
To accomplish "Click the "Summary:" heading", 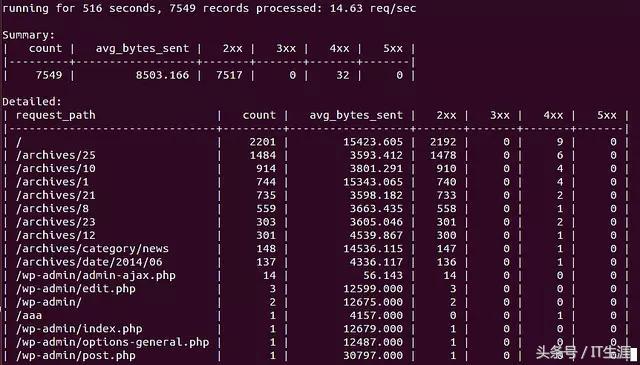I will click(29, 35).
